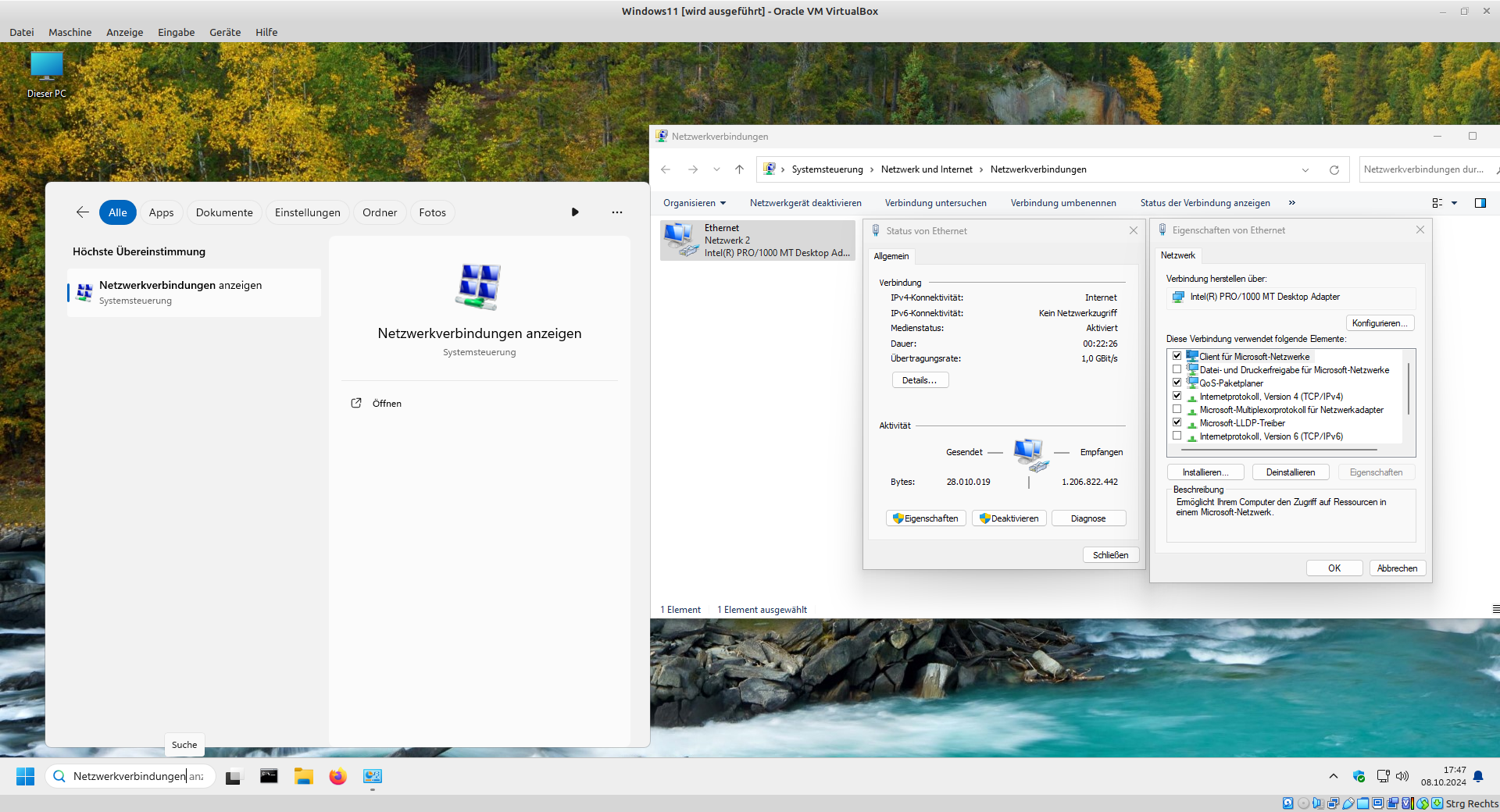Viewport: 1500px width, 812px height.
Task: Refresh the Netzwerkverbindungen address bar
Action: point(1334,169)
